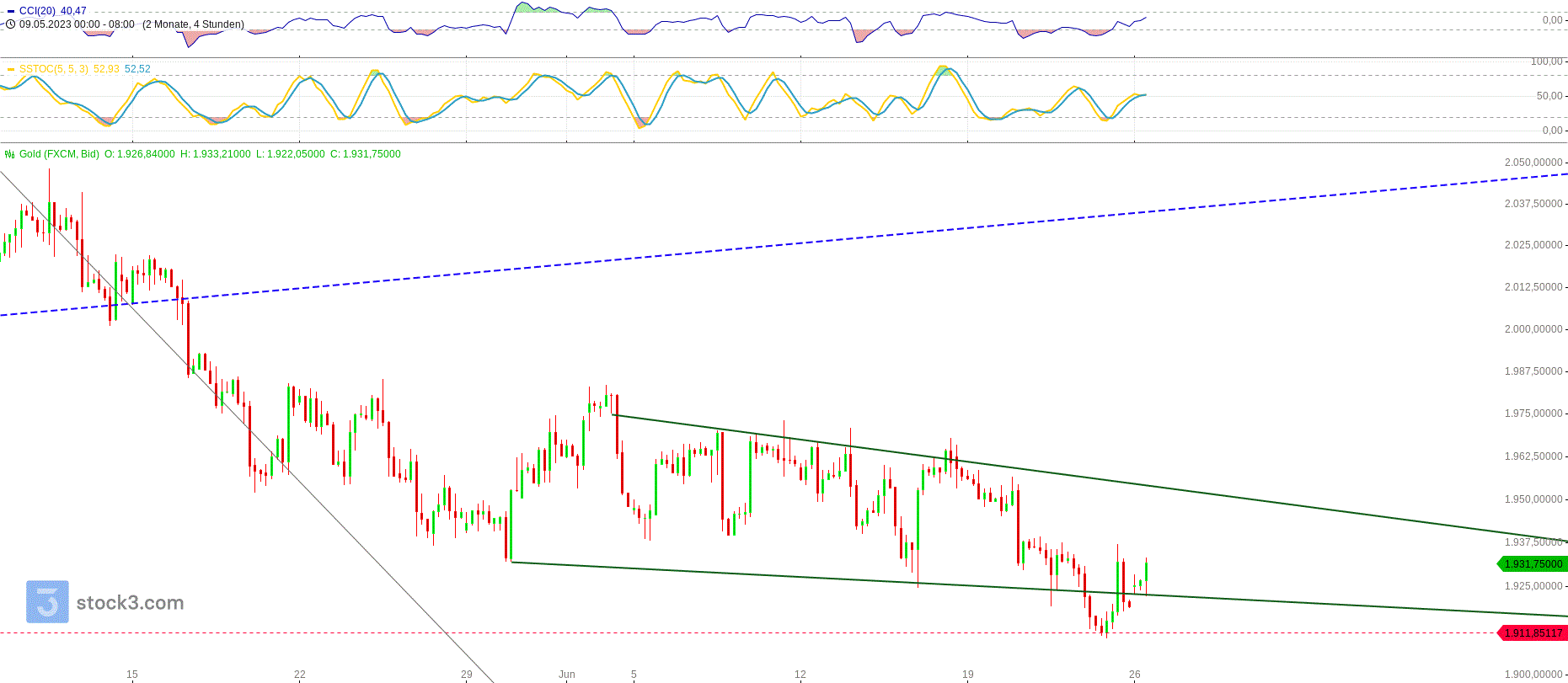Click the timeframe text (2 Monate, 4 Stunden)

(x=193, y=24)
